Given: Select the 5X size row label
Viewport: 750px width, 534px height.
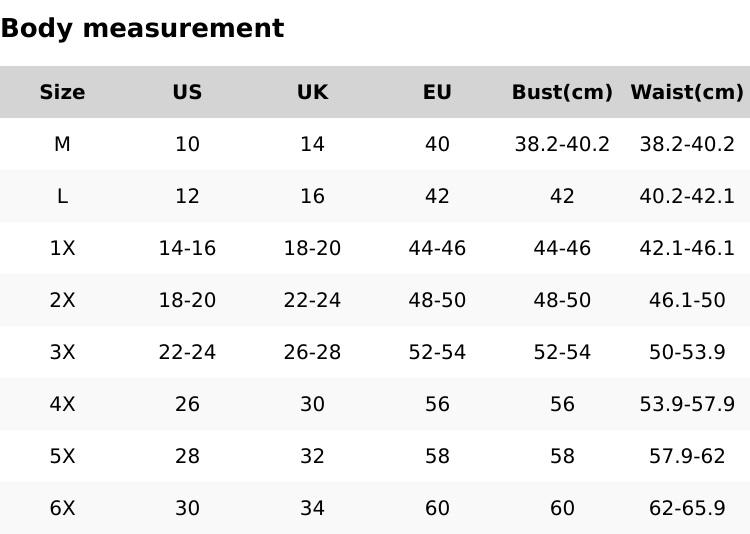Looking at the screenshot, I should (x=62, y=456).
